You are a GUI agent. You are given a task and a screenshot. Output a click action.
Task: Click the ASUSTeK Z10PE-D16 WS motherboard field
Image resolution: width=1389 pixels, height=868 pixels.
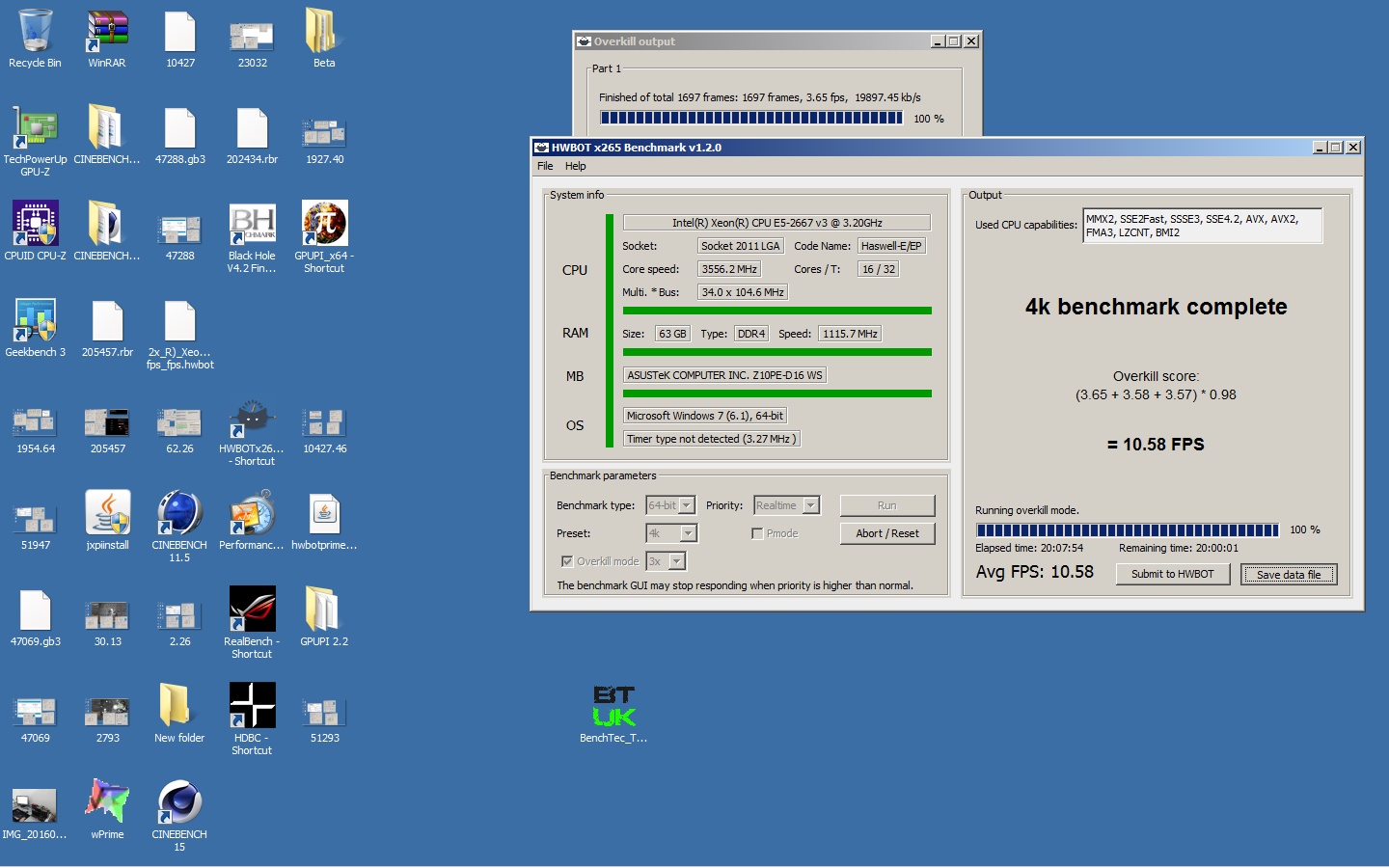pyautogui.click(x=724, y=375)
